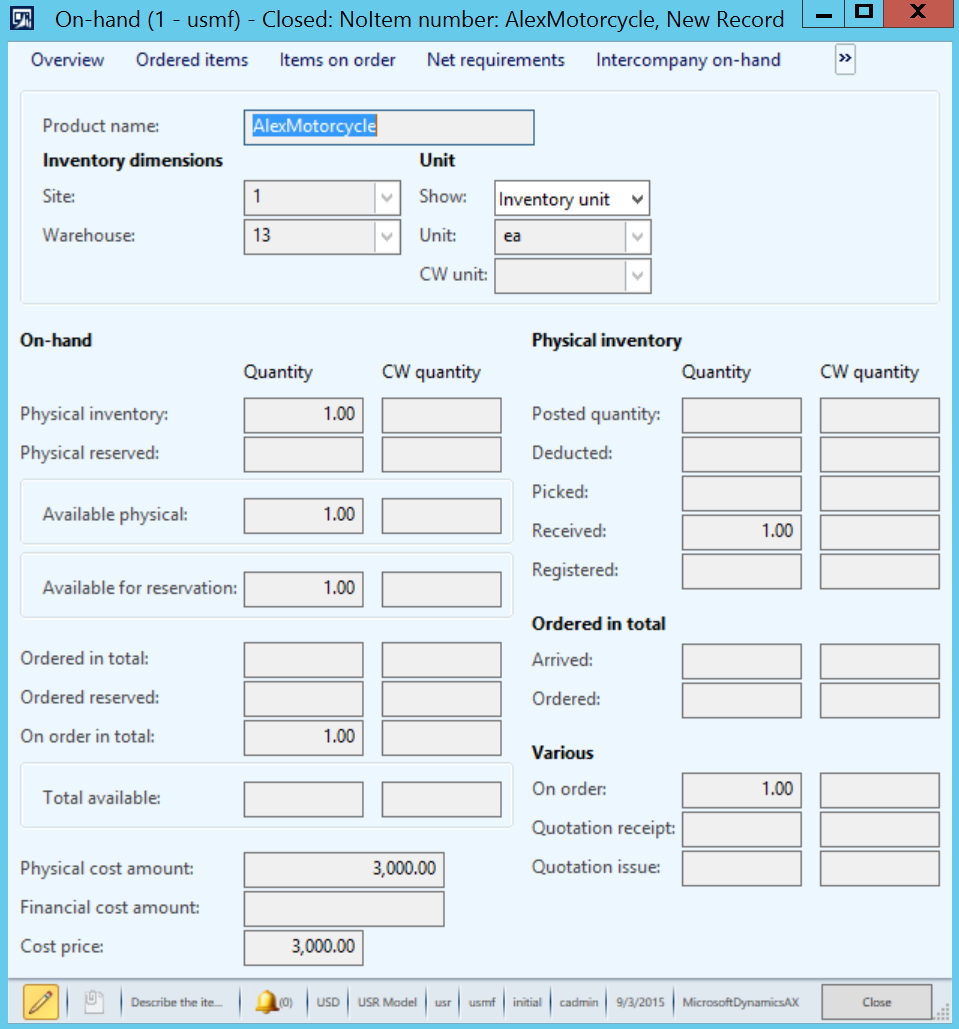Viewport: 959px width, 1029px height.
Task: Click the Total available quantity field
Action: pos(303,799)
